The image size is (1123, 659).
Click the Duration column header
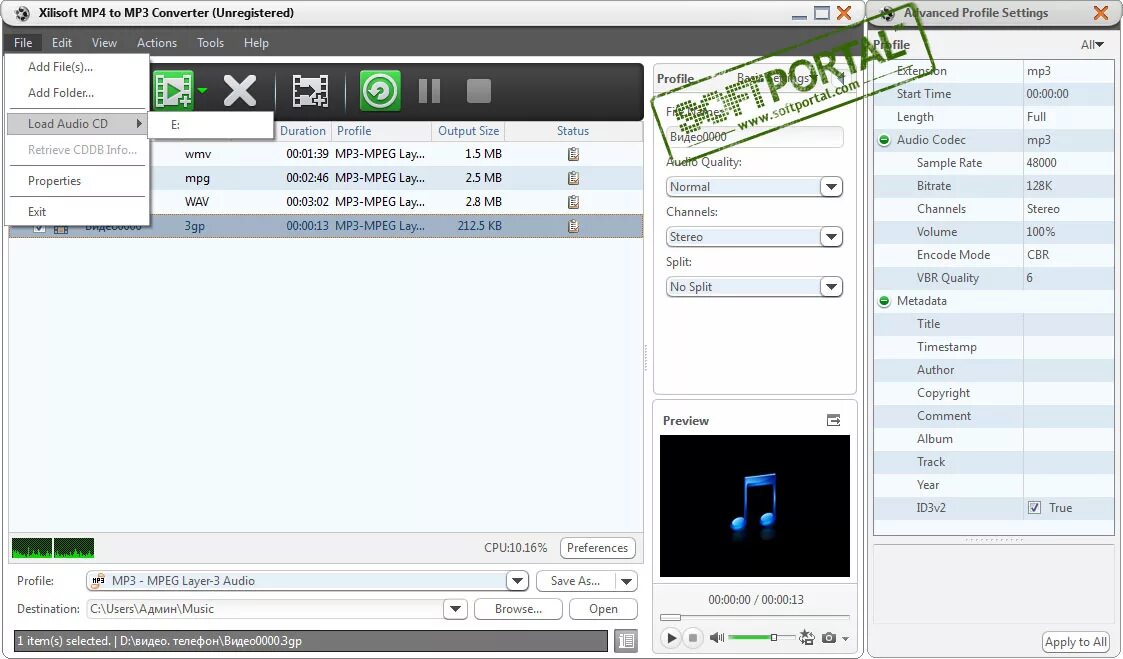click(x=302, y=131)
